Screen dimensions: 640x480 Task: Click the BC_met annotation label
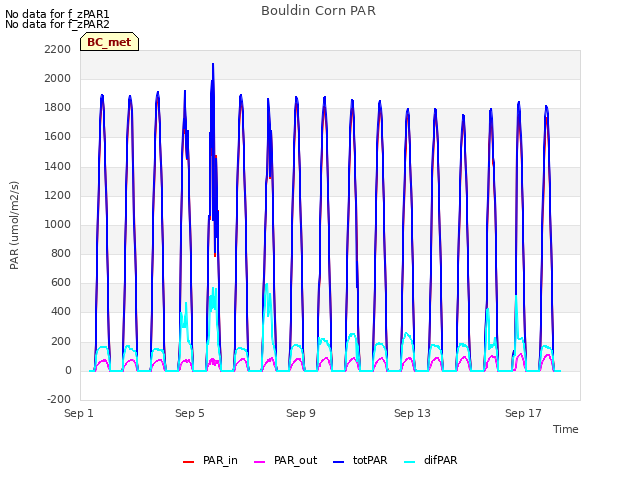(x=109, y=42)
